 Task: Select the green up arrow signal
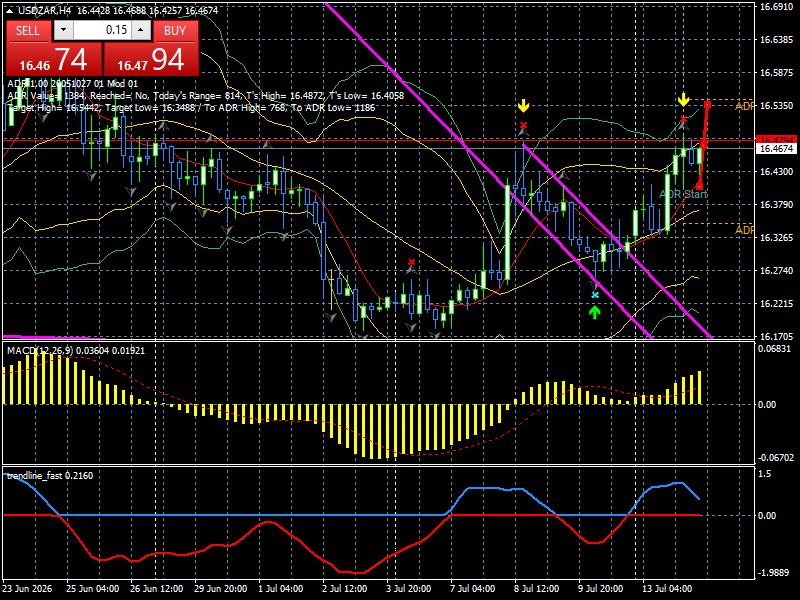594,312
